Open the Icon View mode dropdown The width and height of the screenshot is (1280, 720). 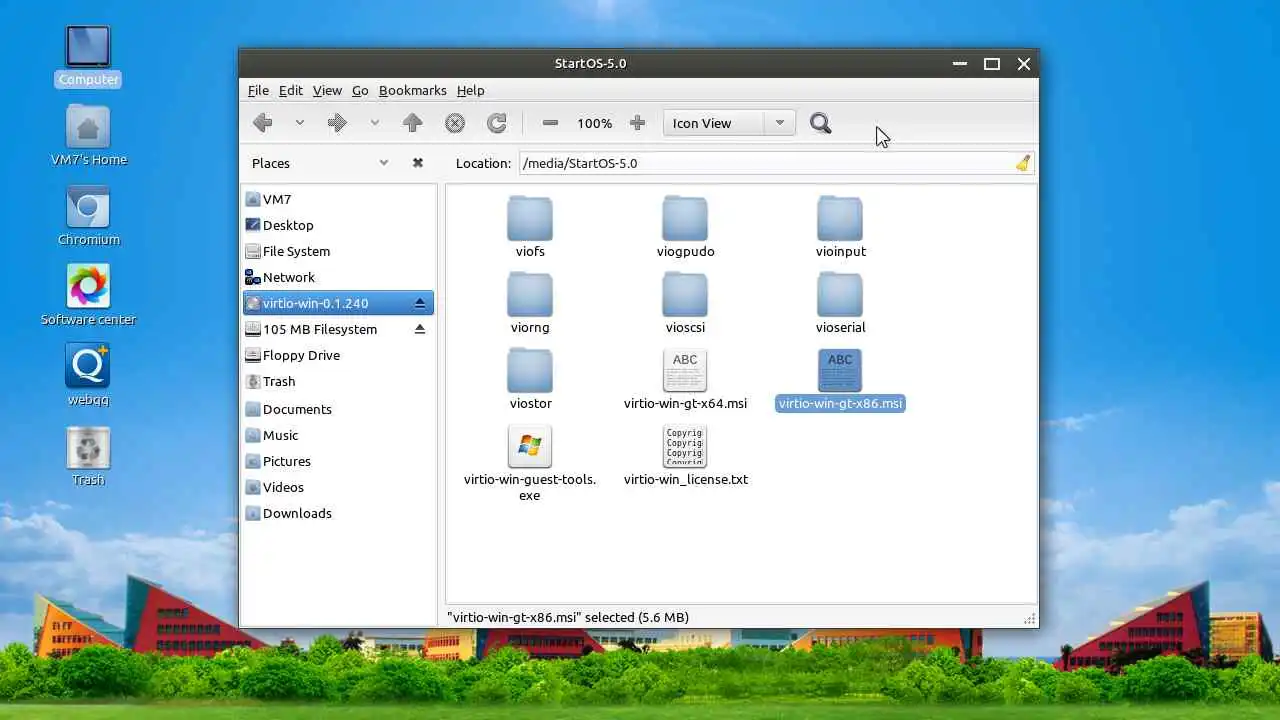(729, 123)
